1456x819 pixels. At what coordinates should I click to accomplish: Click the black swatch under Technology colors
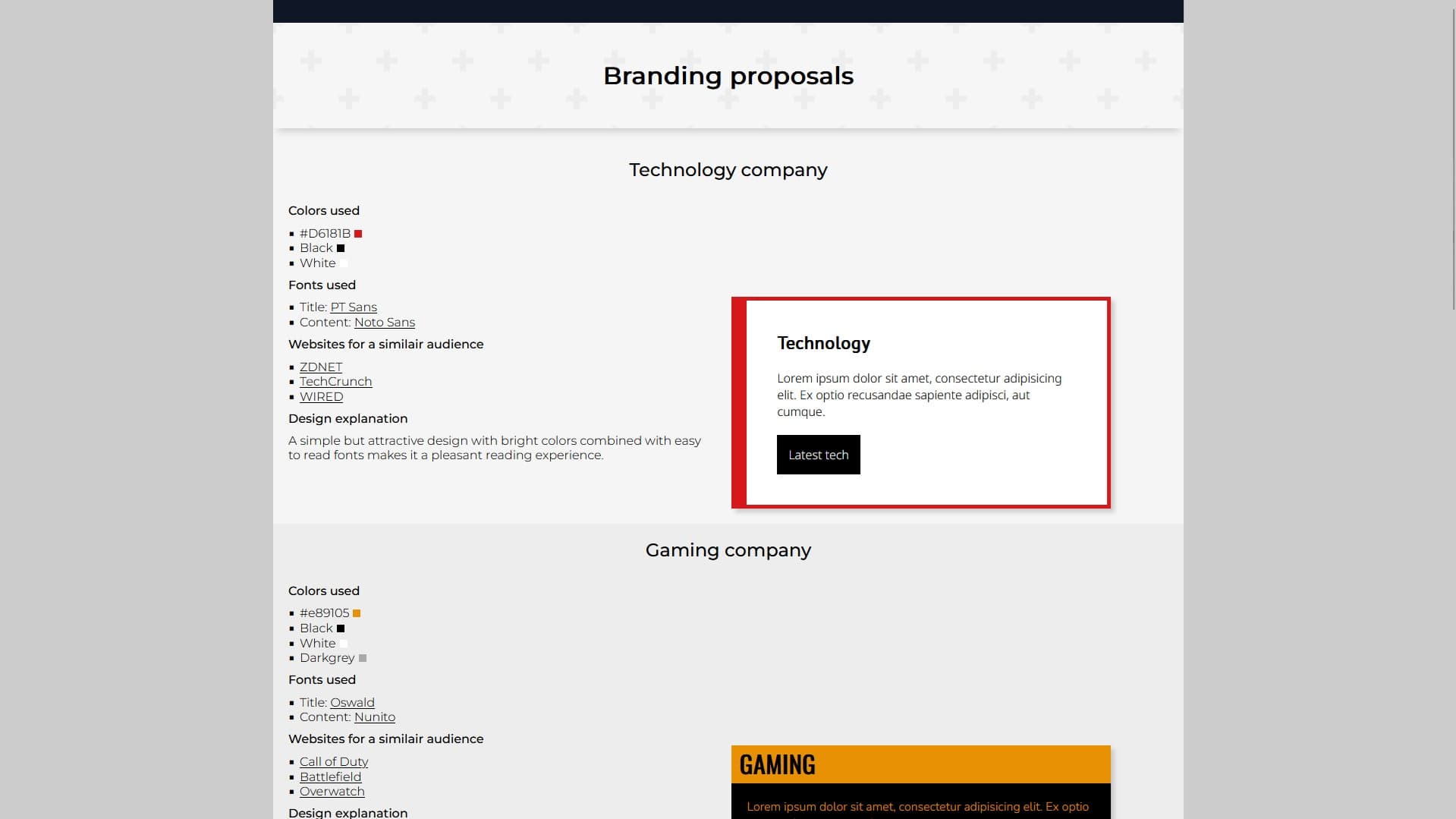click(x=341, y=248)
